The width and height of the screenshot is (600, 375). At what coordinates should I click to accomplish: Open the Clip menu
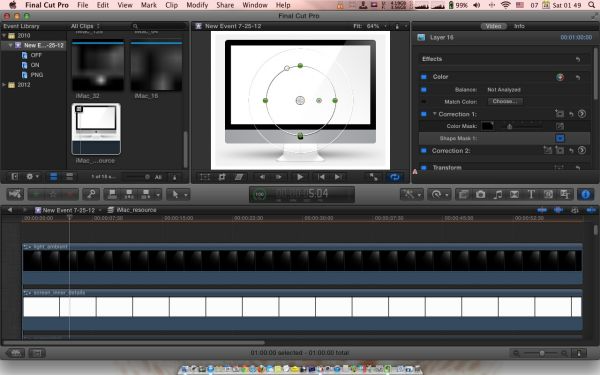[171, 5]
